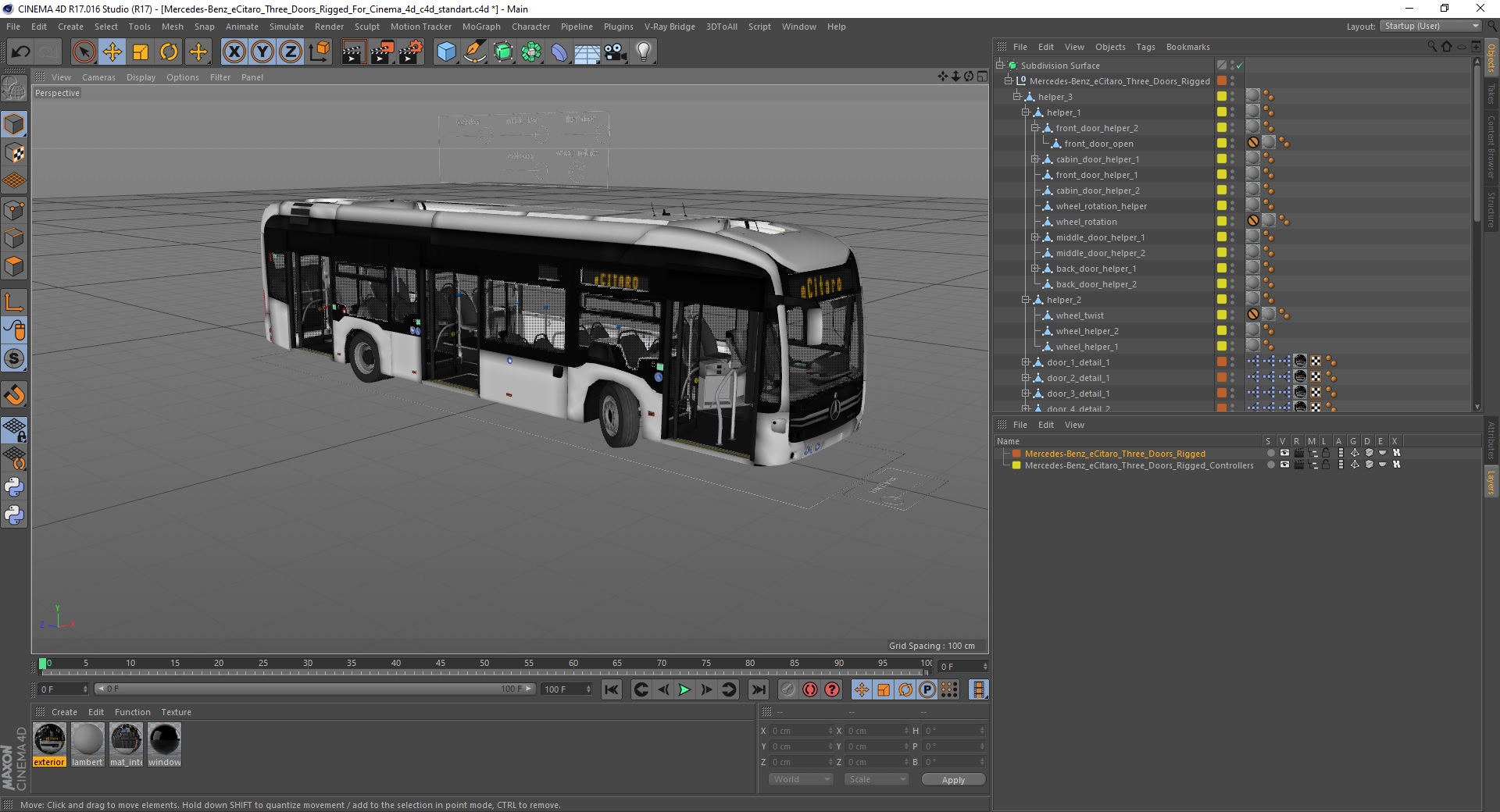Go to end of animation

(758, 689)
